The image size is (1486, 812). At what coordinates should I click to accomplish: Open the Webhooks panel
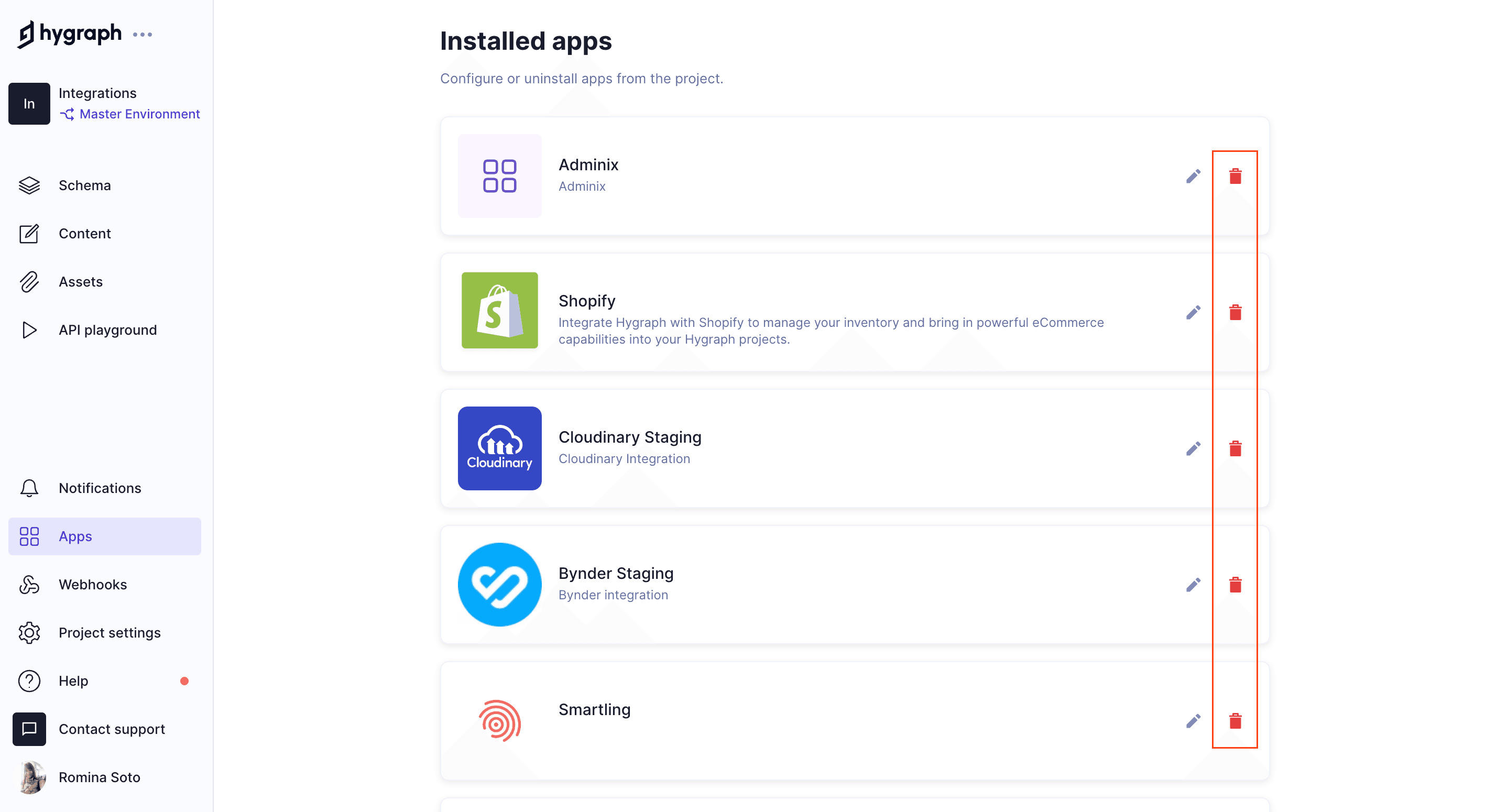93,584
